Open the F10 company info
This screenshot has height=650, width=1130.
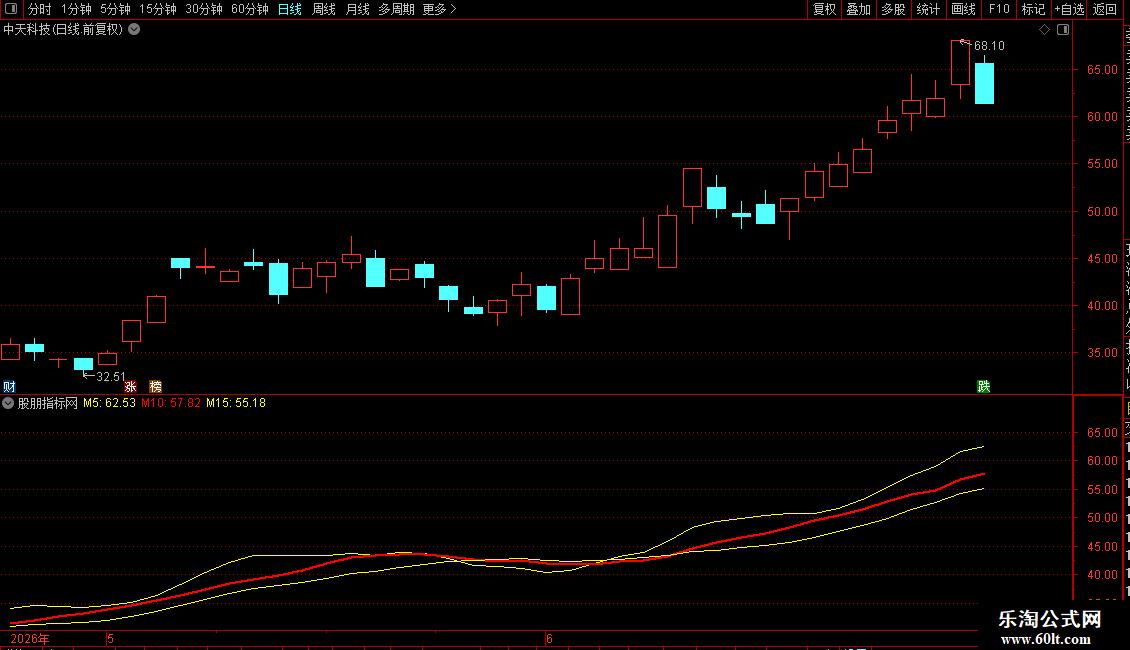click(999, 9)
